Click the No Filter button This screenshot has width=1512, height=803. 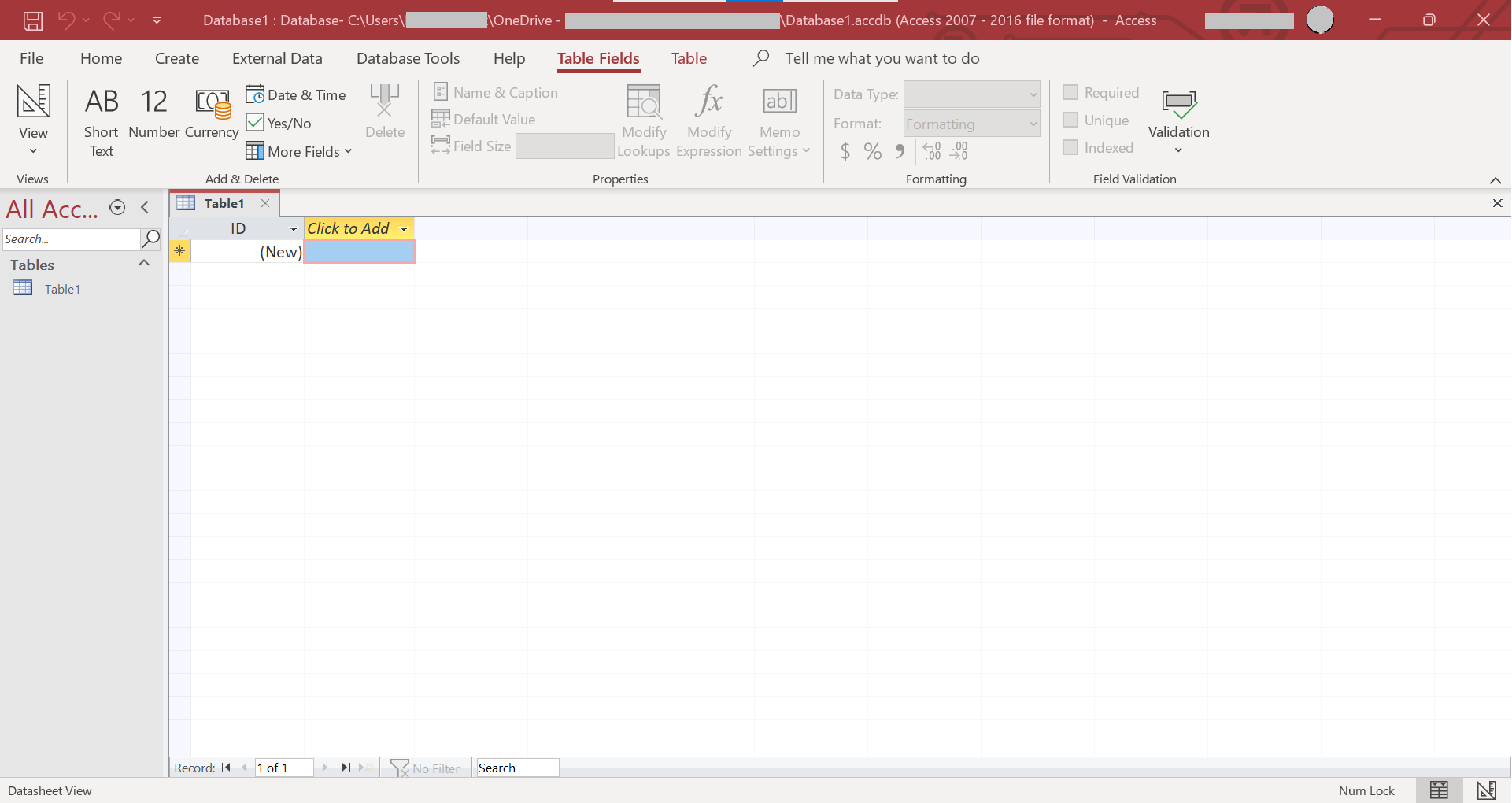pyautogui.click(x=425, y=768)
